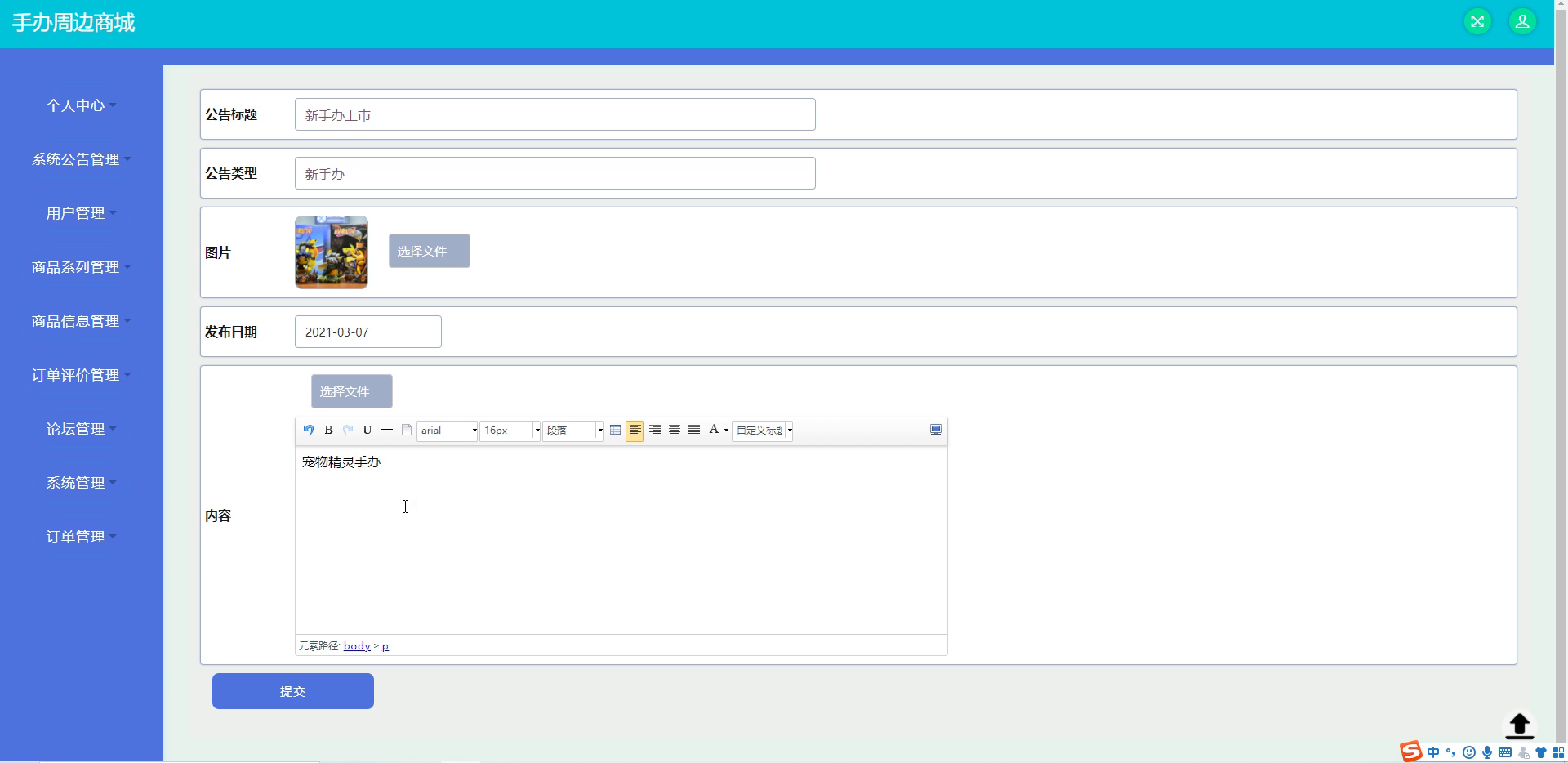Click 选择文件 button next to picture
Viewport: 1568px width, 763px height.
click(430, 251)
